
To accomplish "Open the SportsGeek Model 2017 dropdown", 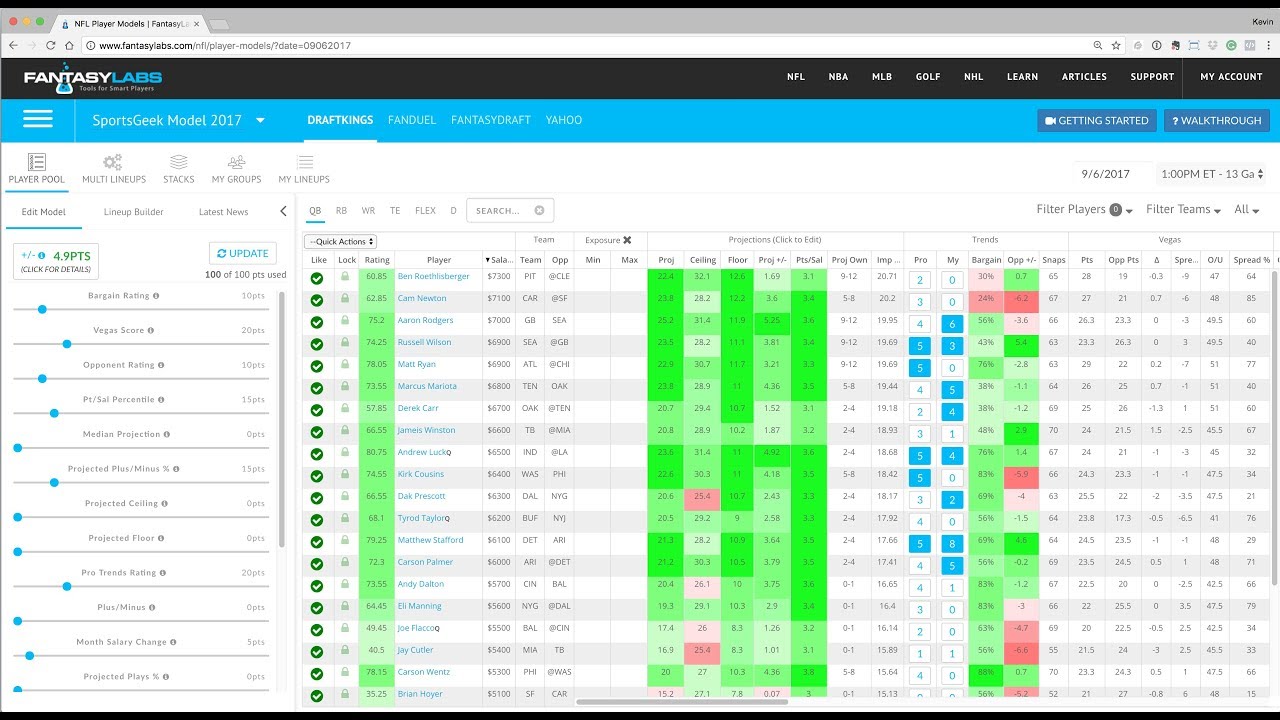I will pos(179,120).
